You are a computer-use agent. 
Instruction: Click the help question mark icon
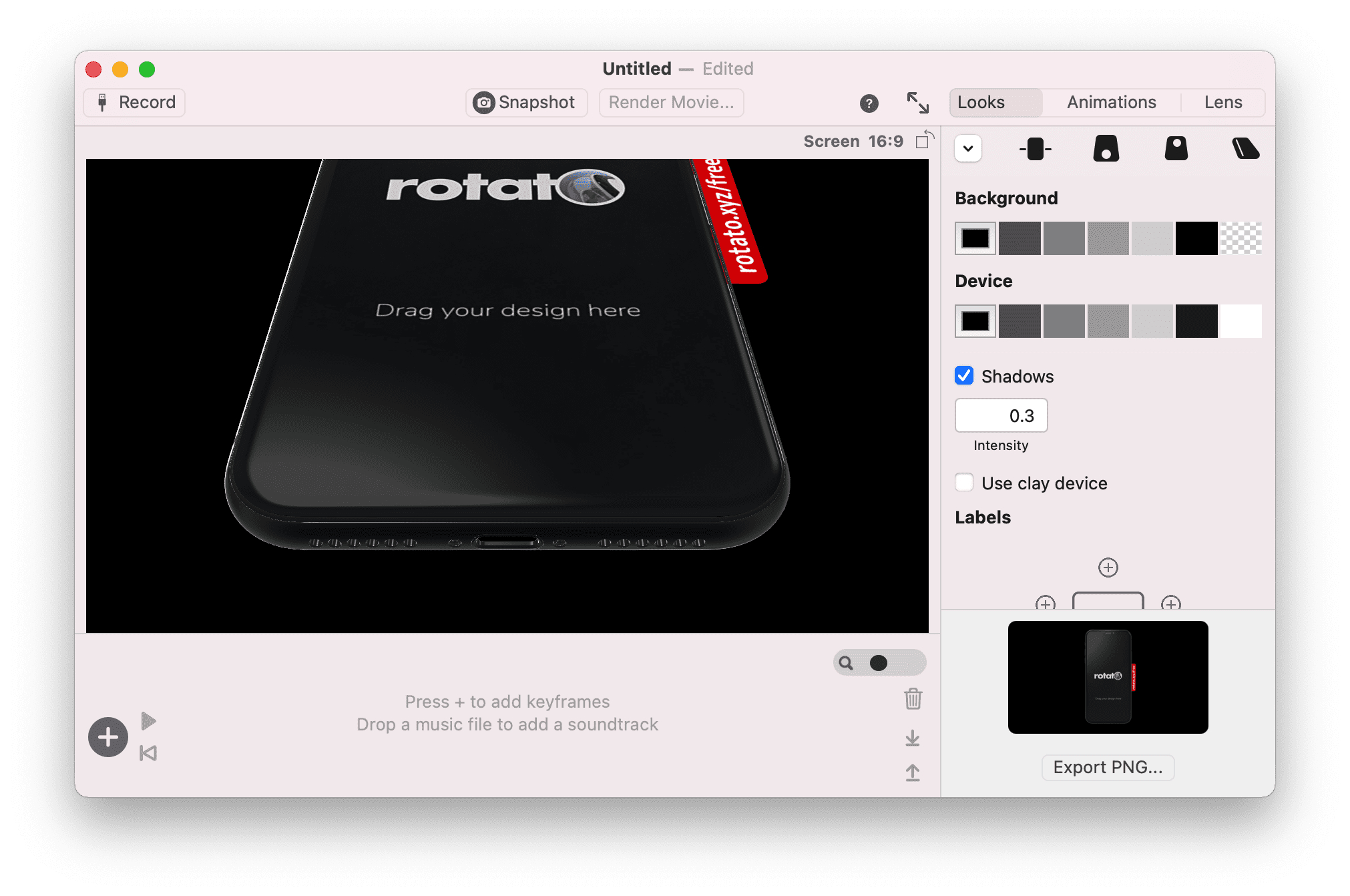(x=869, y=103)
